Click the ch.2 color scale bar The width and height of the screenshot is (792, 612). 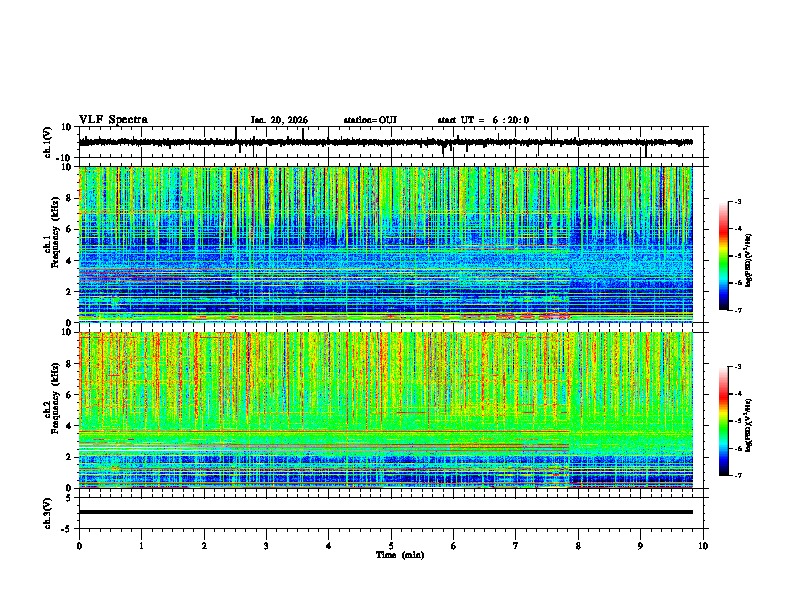click(x=724, y=421)
